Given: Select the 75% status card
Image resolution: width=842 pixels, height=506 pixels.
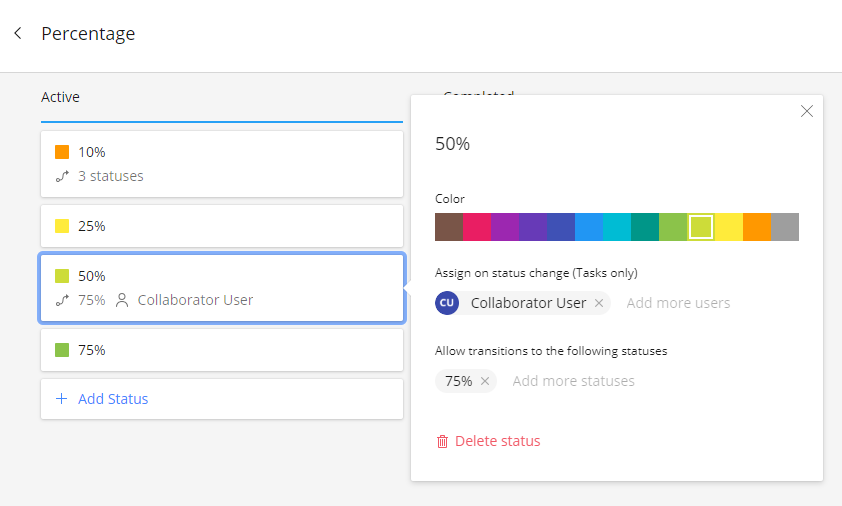Looking at the screenshot, I should (221, 350).
